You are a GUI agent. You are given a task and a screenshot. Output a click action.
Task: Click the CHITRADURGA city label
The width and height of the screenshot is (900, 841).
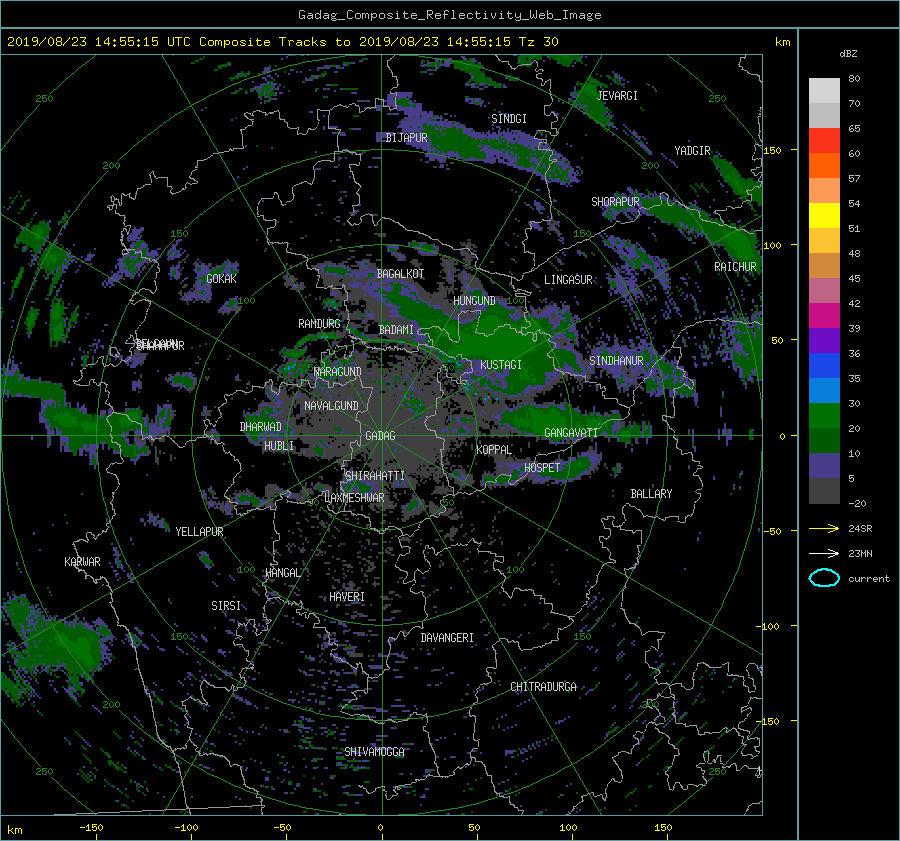(544, 687)
